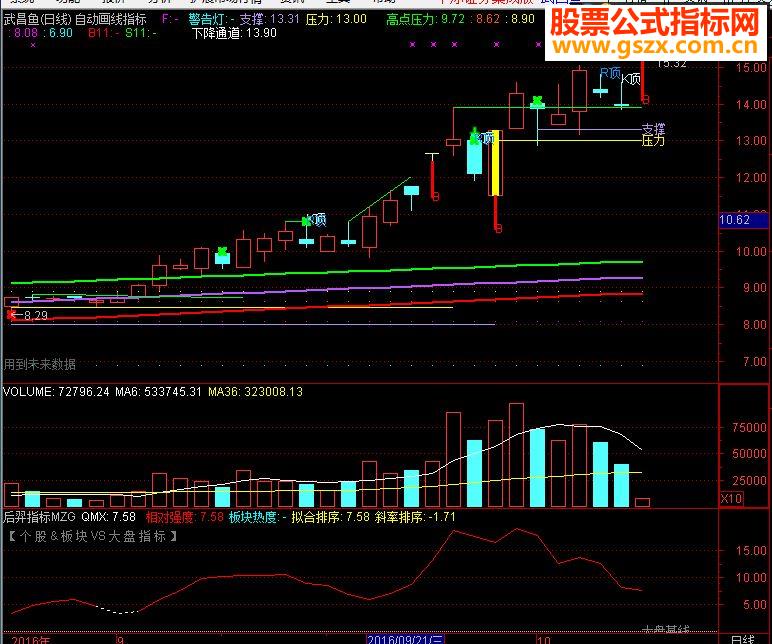Select the 高点压力: 9.72 readout

point(425,19)
